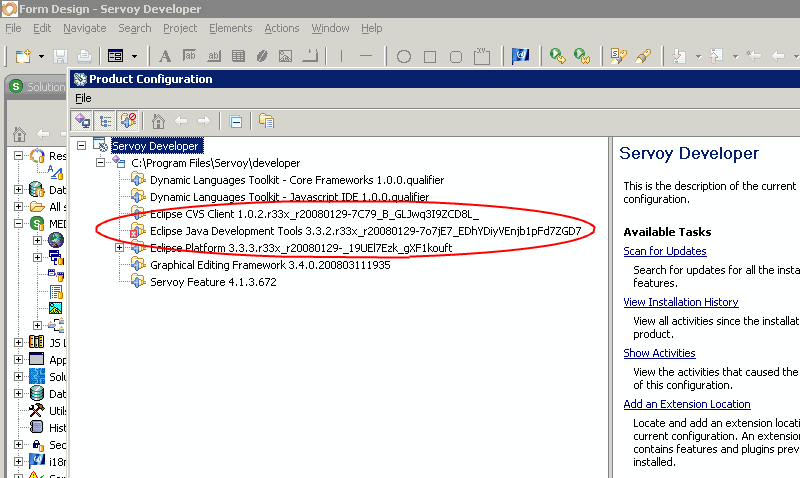800x478 pixels.
Task: Open File menu in Servoy Developer menu bar
Action: tap(13, 28)
